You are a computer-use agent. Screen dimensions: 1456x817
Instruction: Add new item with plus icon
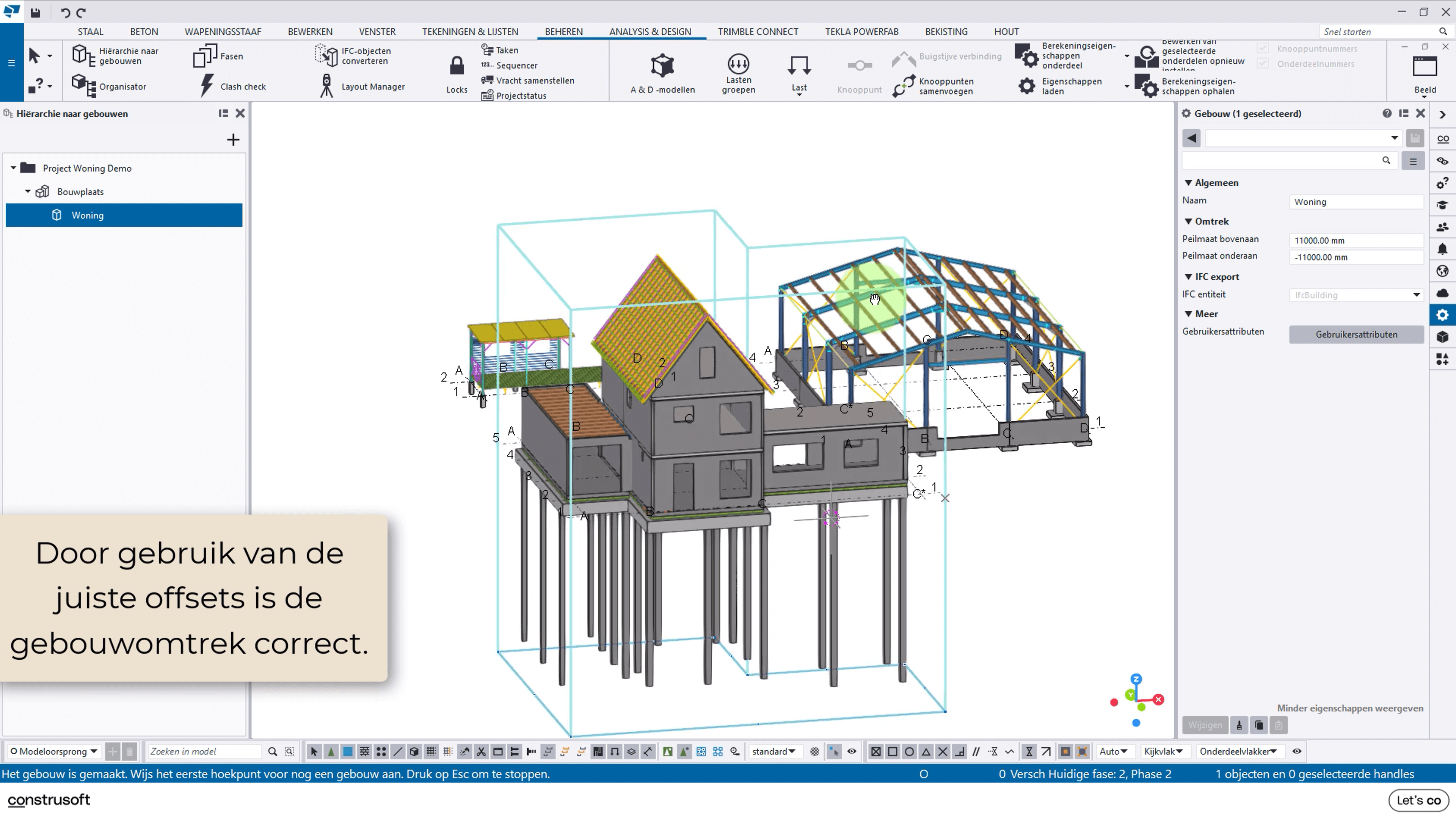pos(233,140)
